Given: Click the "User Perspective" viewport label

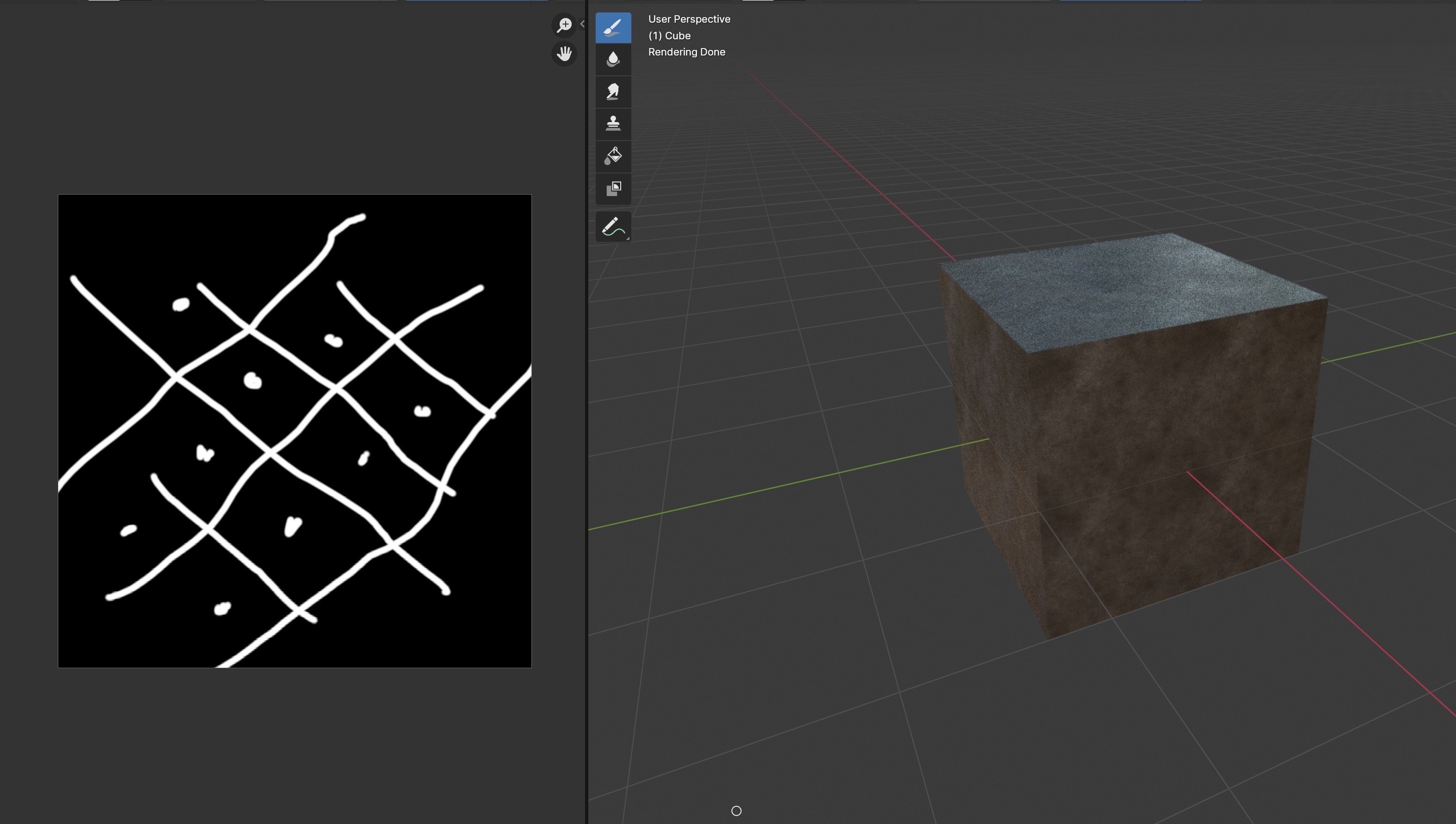Looking at the screenshot, I should pyautogui.click(x=689, y=19).
